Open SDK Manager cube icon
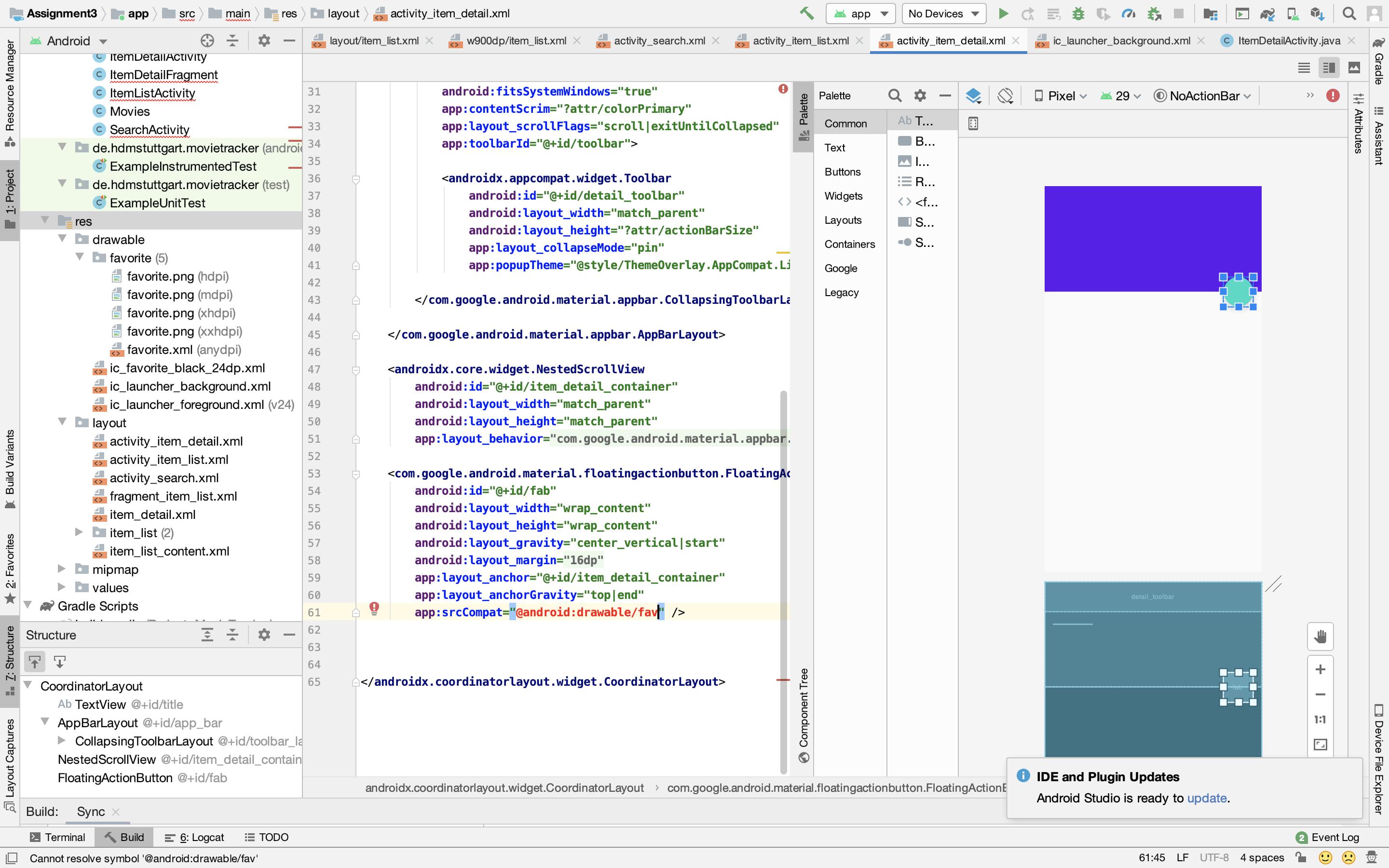Viewport: 1389px width, 868px height. click(x=1317, y=13)
